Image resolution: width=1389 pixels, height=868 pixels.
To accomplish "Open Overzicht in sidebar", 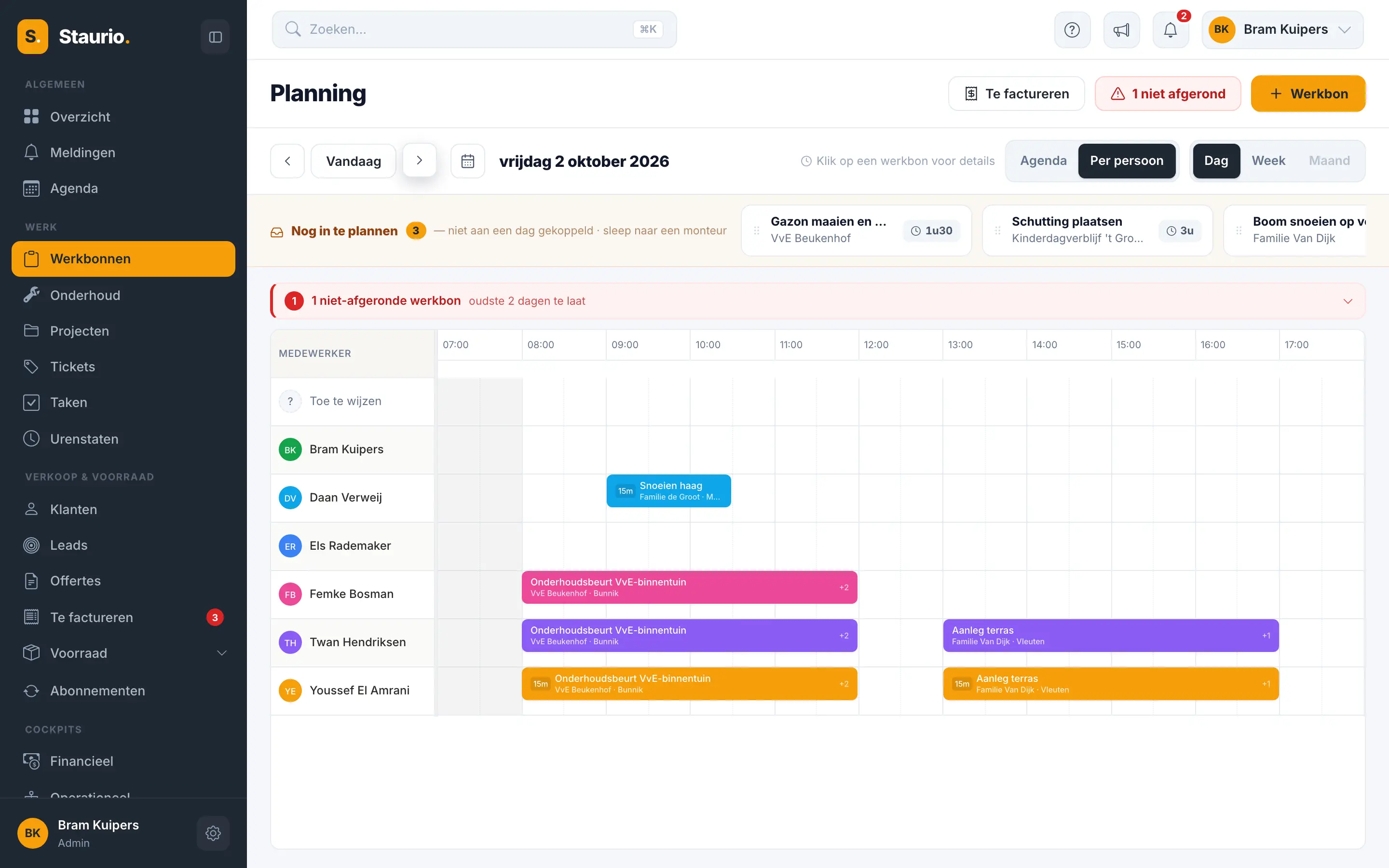I will coord(123,117).
